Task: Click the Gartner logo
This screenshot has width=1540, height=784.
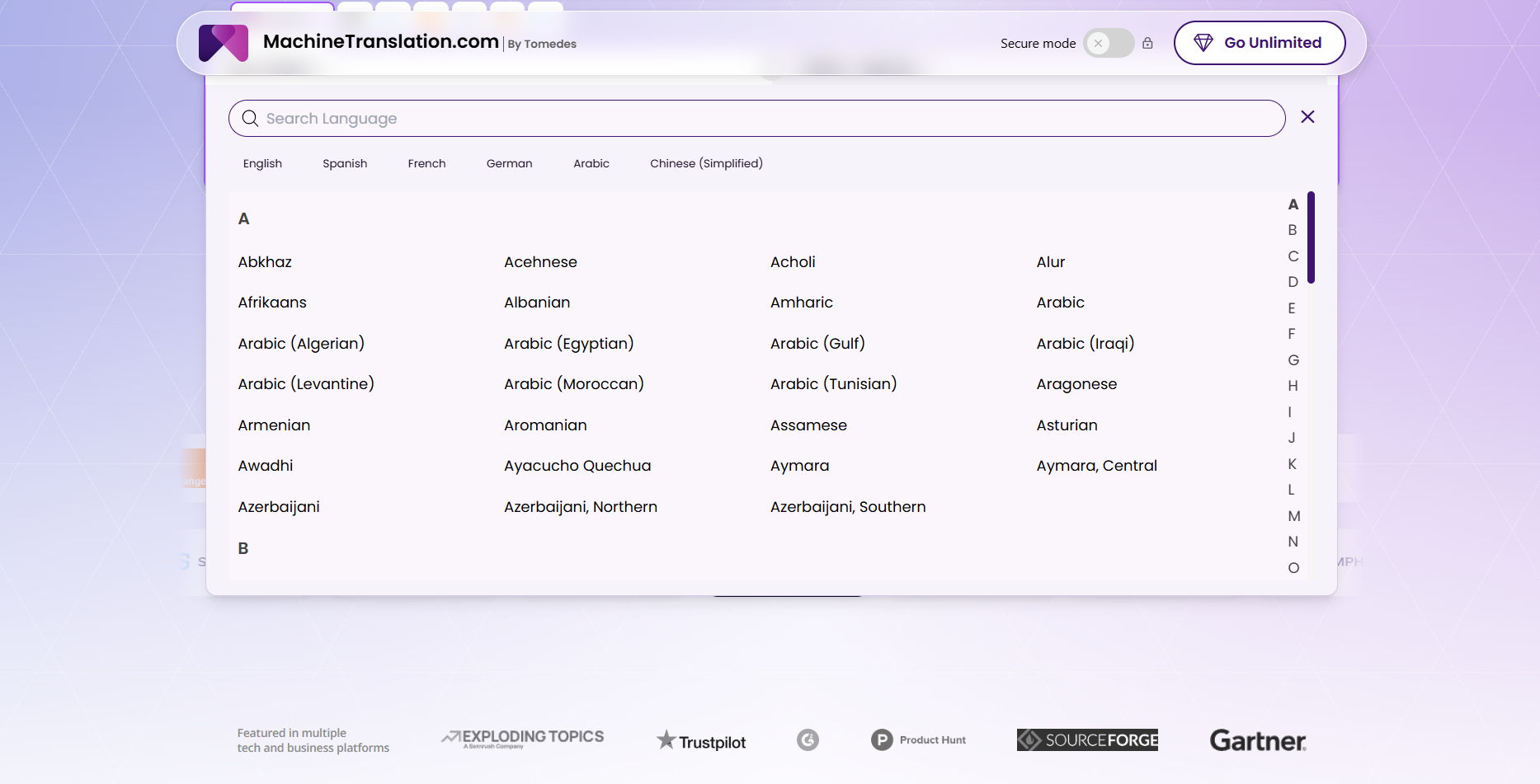Action: pos(1258,740)
